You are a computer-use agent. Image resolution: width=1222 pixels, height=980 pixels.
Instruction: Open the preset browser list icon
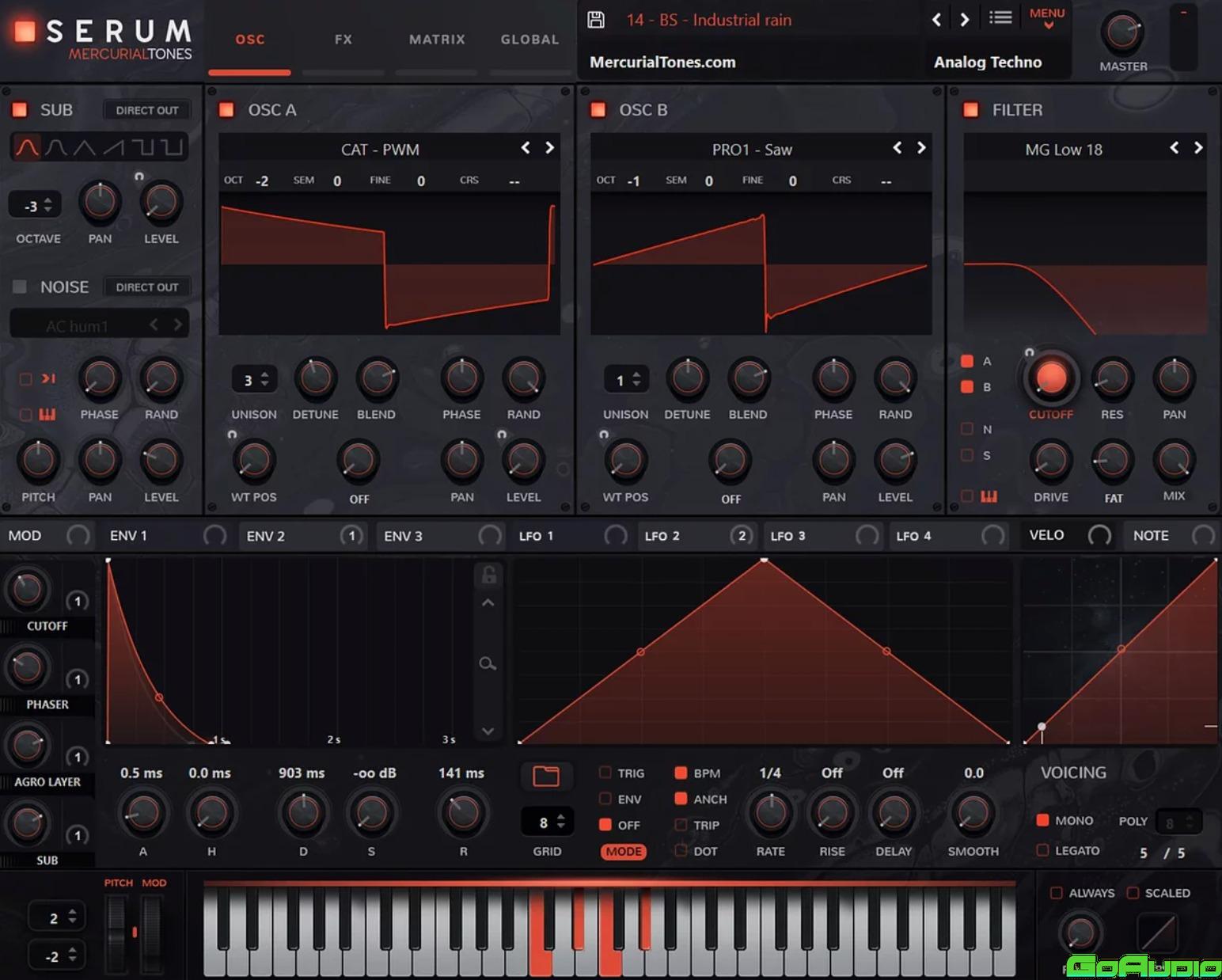1000,18
